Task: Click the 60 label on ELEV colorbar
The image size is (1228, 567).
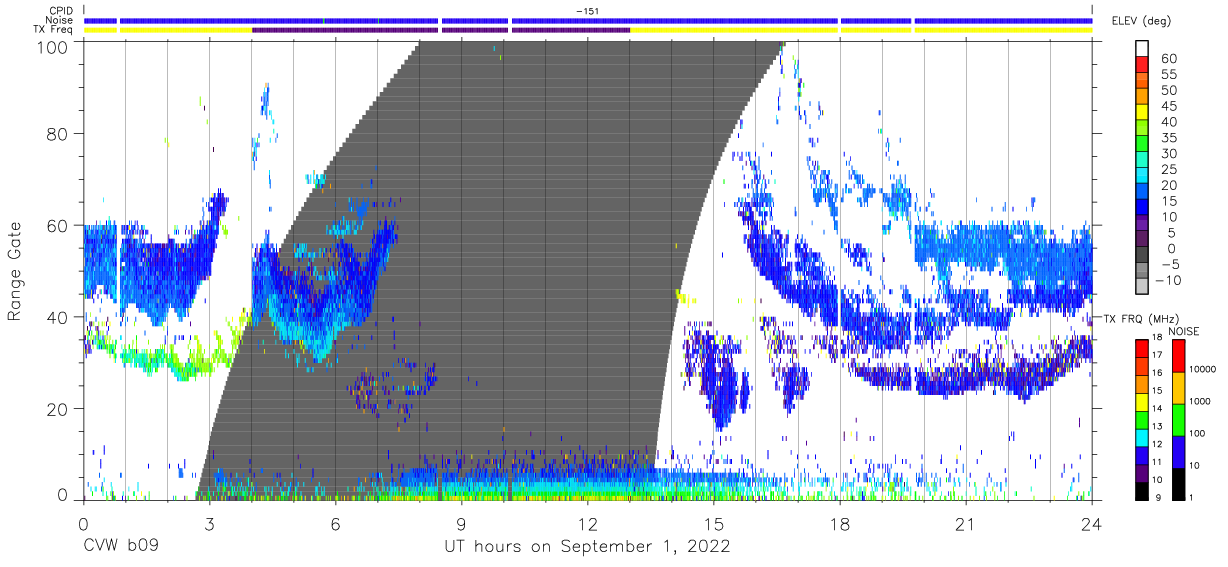Action: (1167, 58)
